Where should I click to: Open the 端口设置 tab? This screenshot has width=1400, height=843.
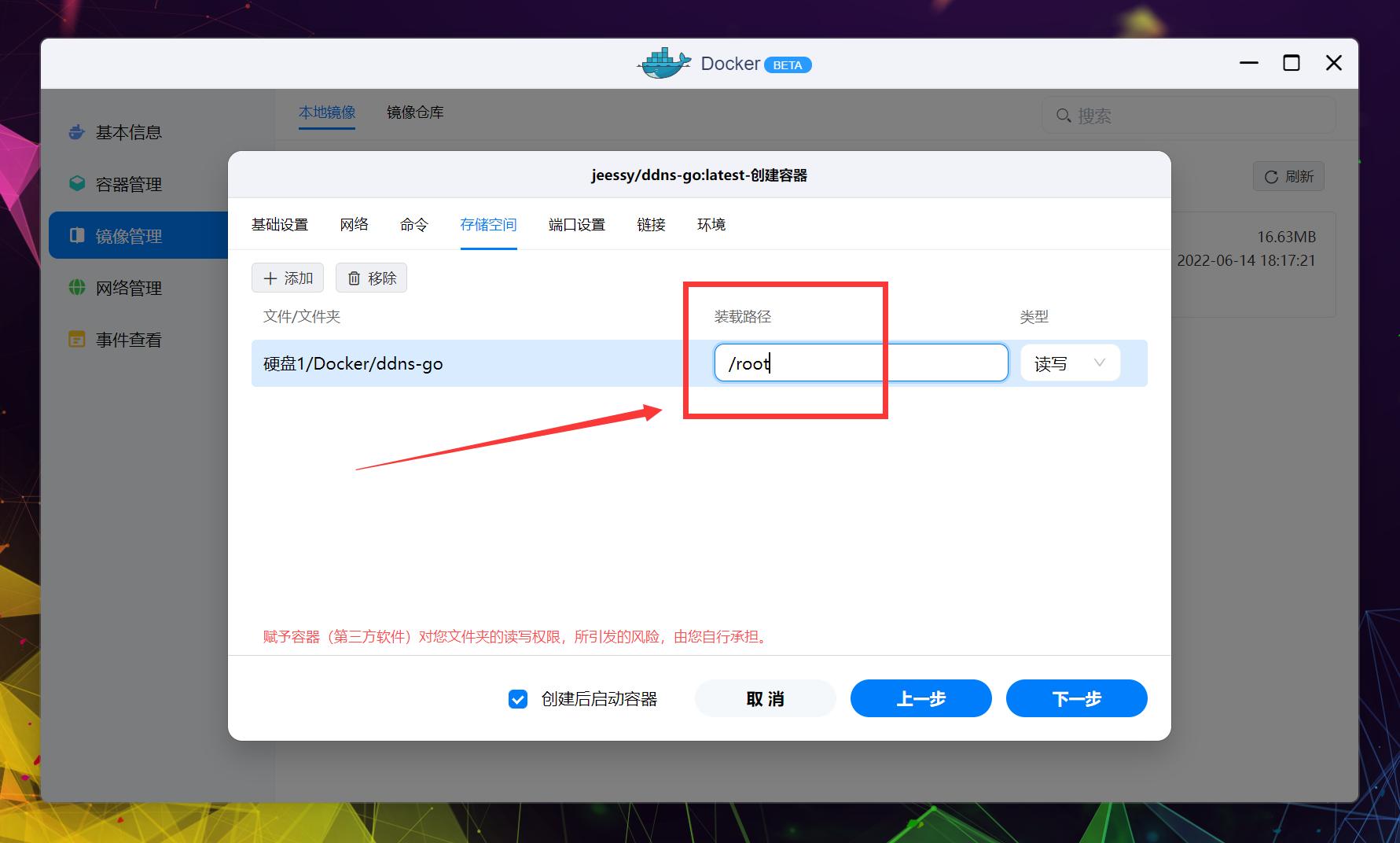(x=575, y=224)
